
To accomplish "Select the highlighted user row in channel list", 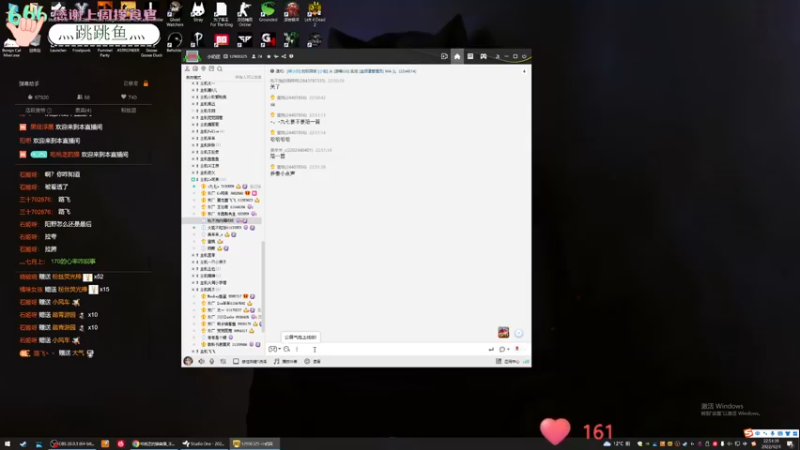I will tap(222, 220).
